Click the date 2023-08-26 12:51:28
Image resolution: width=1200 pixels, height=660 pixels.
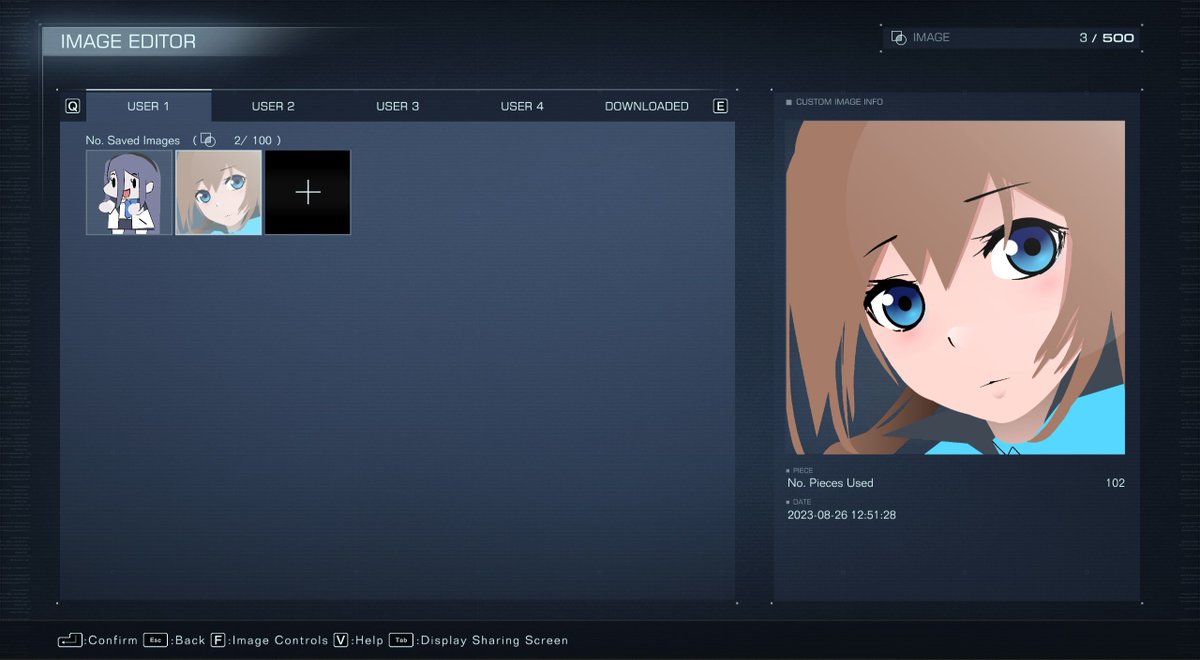coord(841,515)
